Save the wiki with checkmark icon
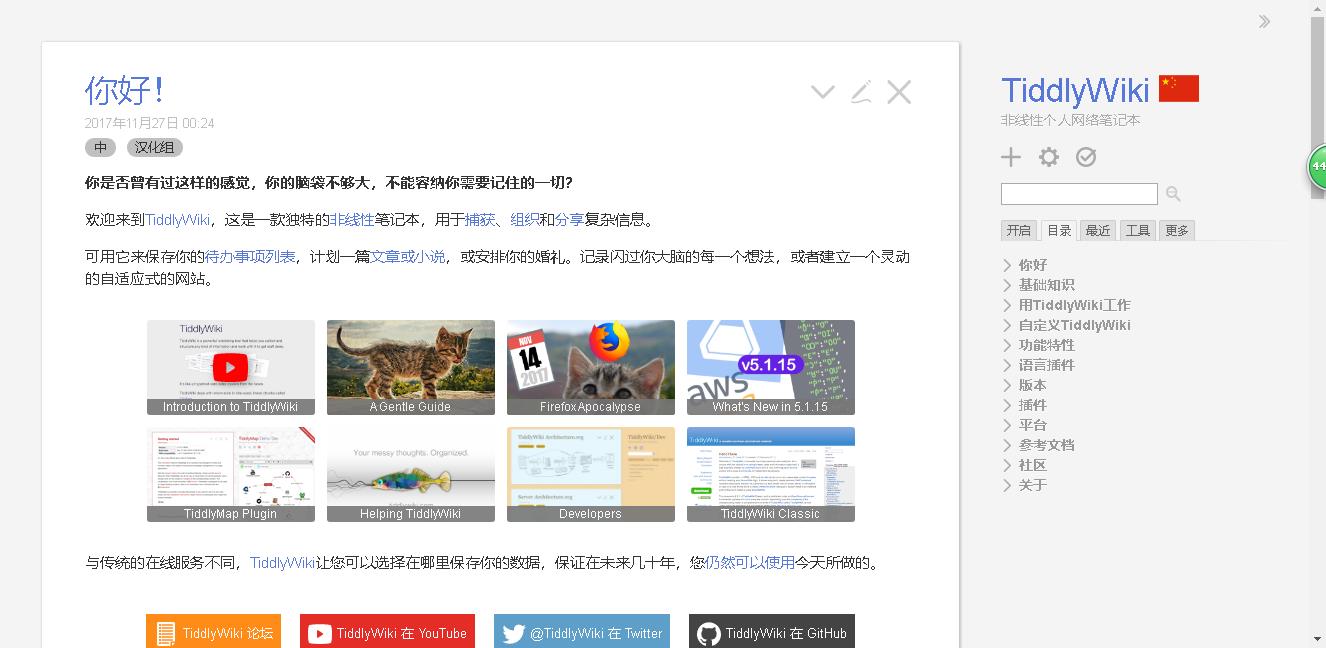This screenshot has width=1326, height=648. click(x=1086, y=157)
